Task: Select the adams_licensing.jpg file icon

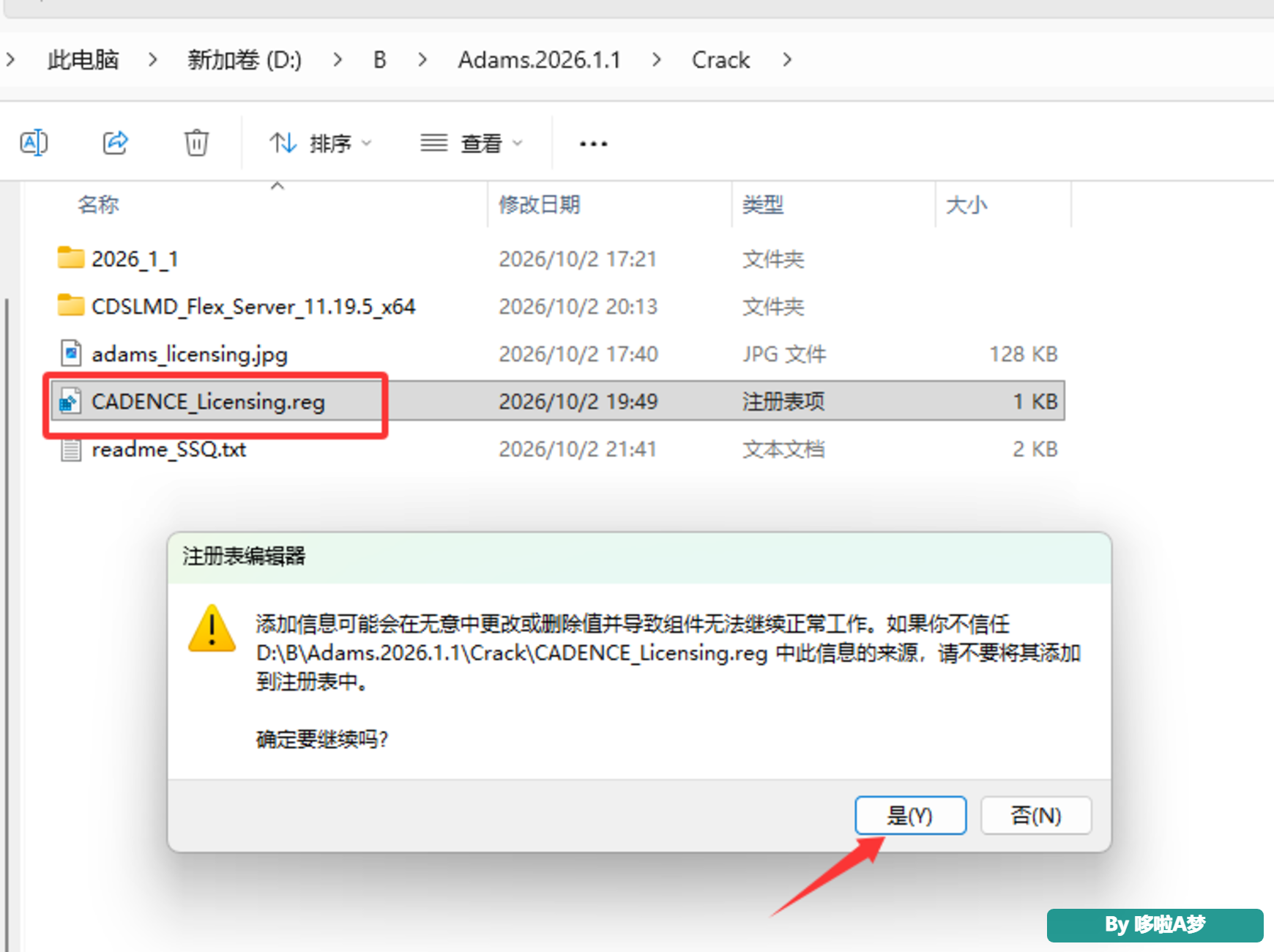Action: click(x=70, y=353)
